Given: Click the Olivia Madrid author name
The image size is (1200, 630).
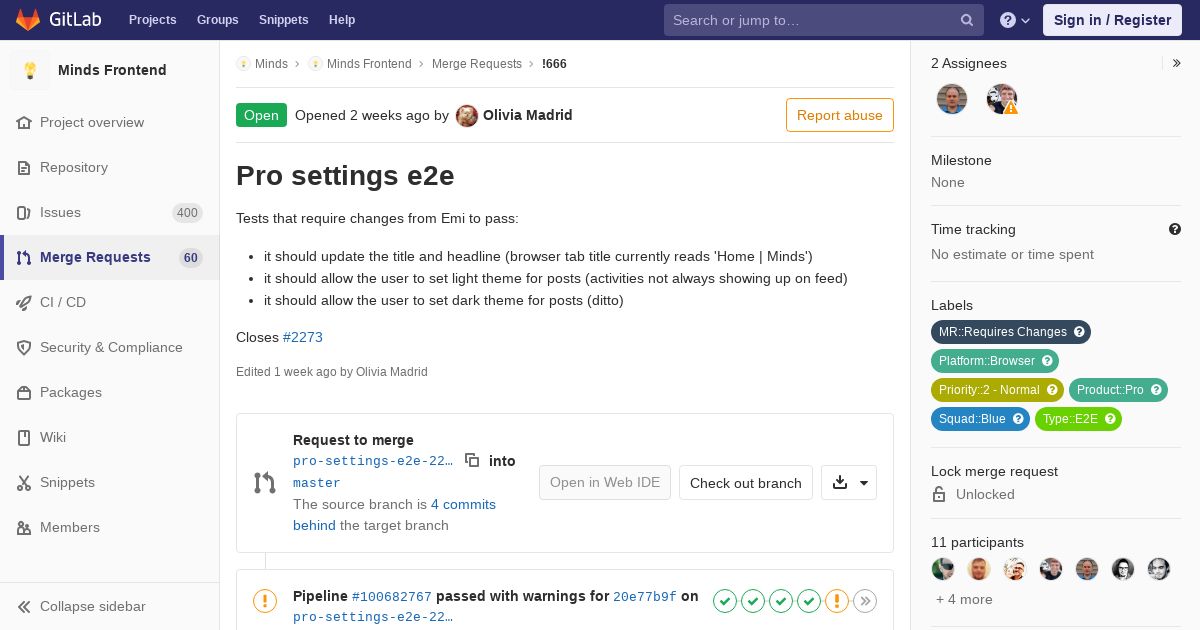Looking at the screenshot, I should (528, 115).
